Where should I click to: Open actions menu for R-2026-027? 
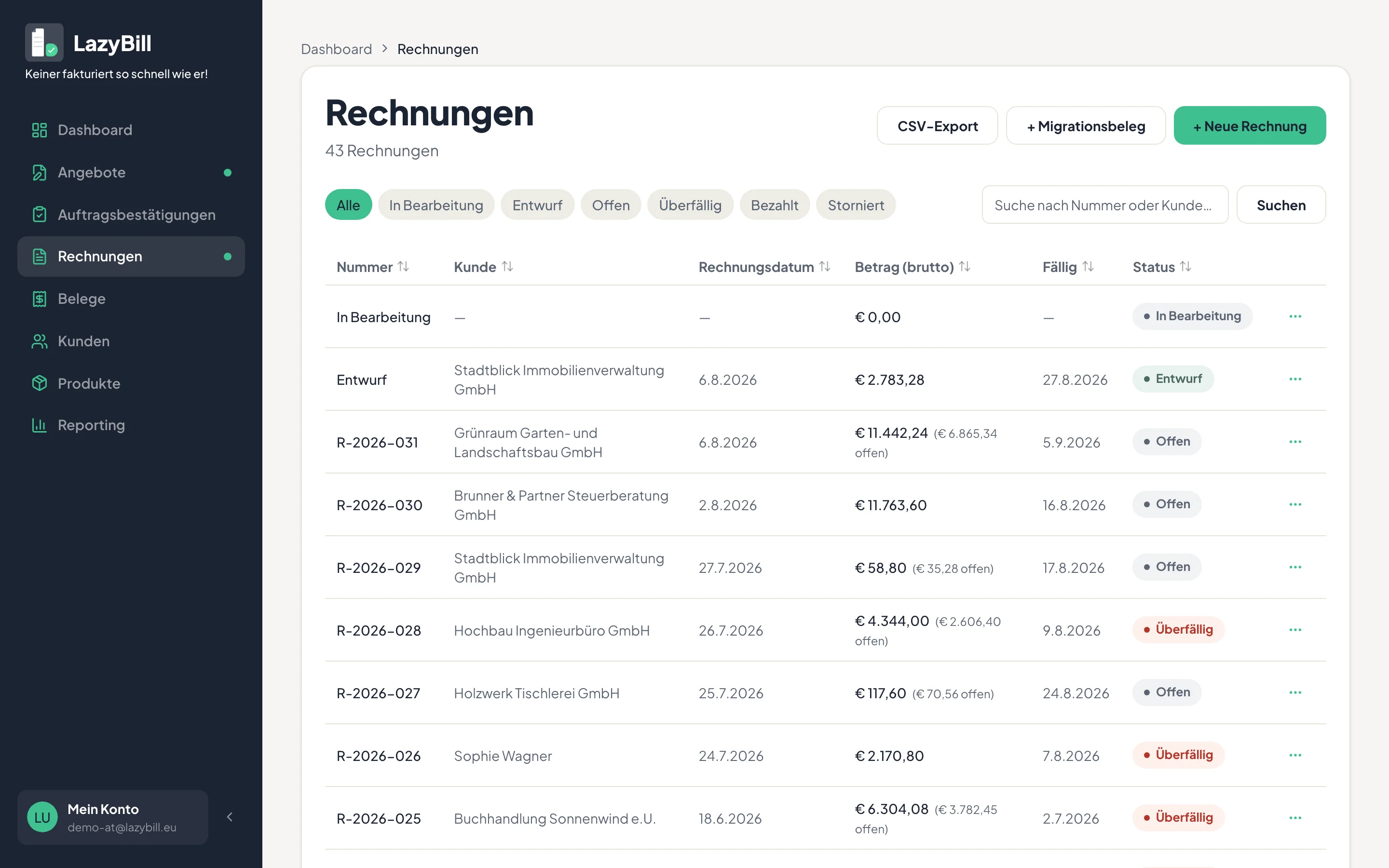(x=1295, y=692)
